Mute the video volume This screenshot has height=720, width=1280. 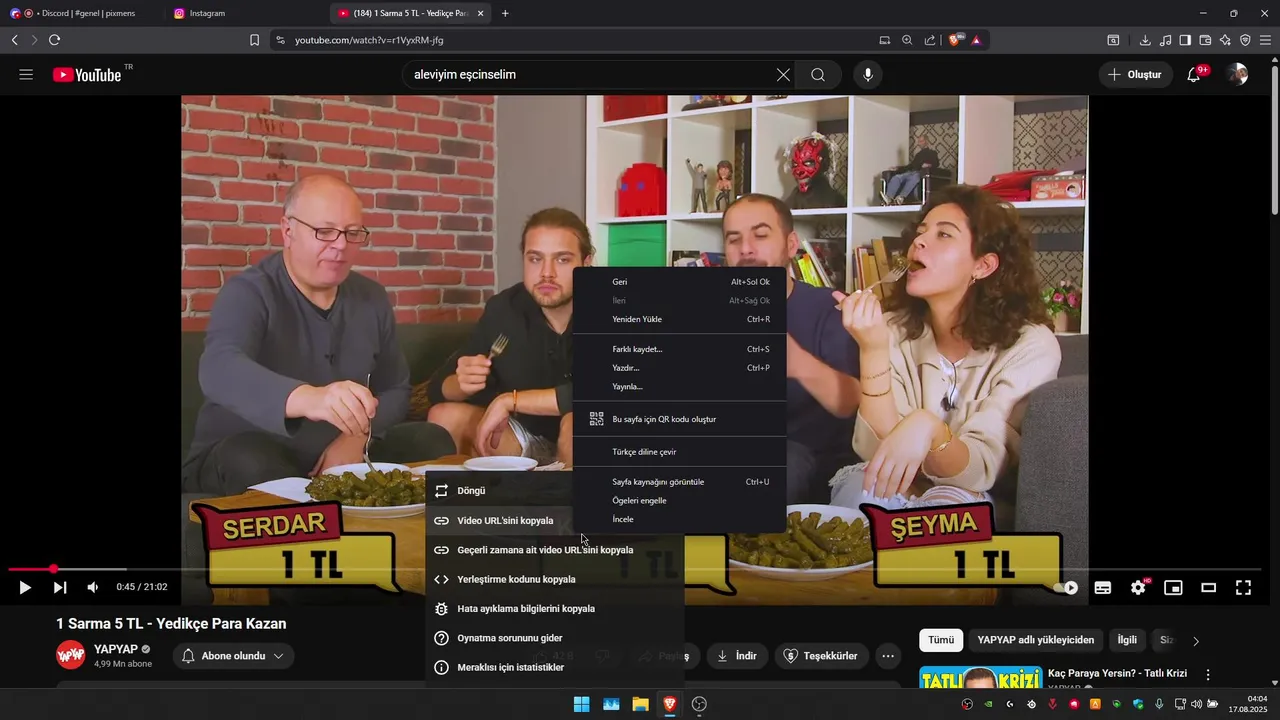pyautogui.click(x=92, y=588)
